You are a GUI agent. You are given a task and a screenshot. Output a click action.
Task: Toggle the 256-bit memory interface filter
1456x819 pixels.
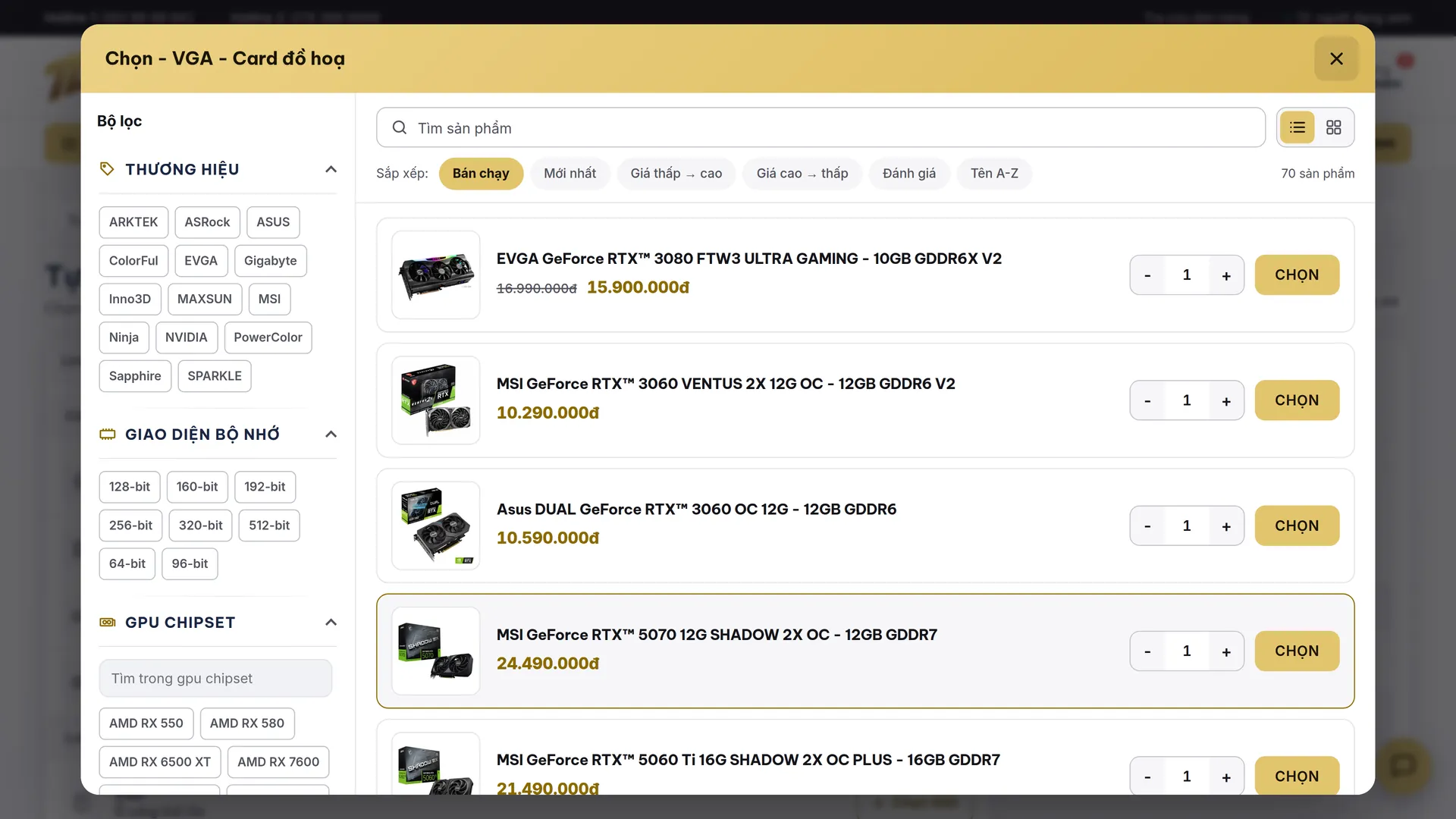[x=130, y=526]
